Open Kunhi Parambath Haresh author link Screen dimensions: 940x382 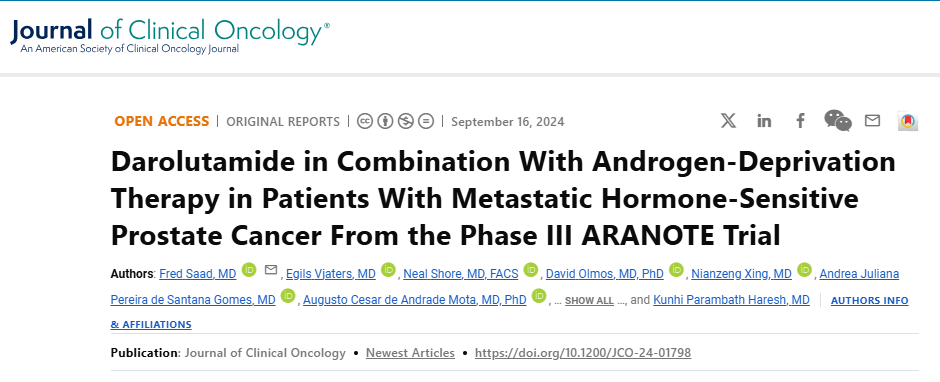click(x=731, y=300)
